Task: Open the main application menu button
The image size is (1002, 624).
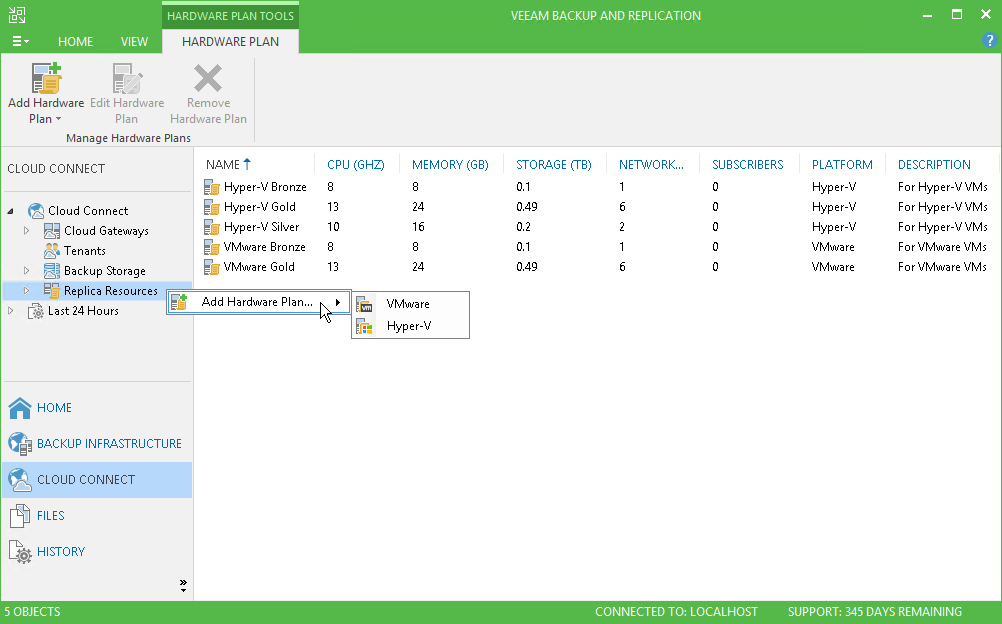Action: point(20,42)
